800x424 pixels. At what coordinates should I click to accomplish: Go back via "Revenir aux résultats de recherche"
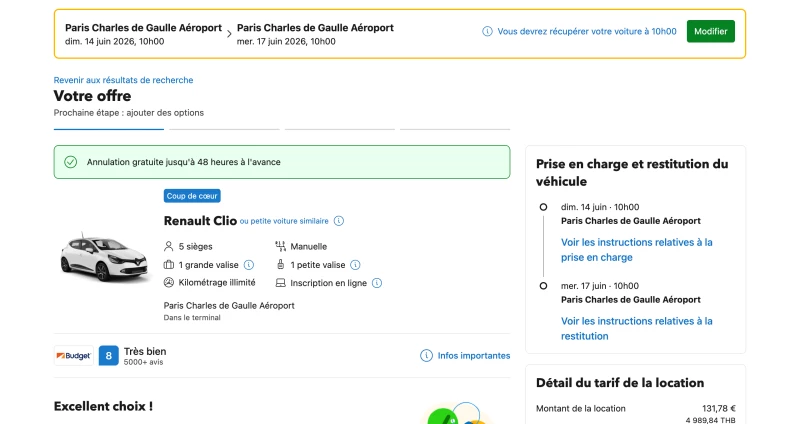(123, 80)
